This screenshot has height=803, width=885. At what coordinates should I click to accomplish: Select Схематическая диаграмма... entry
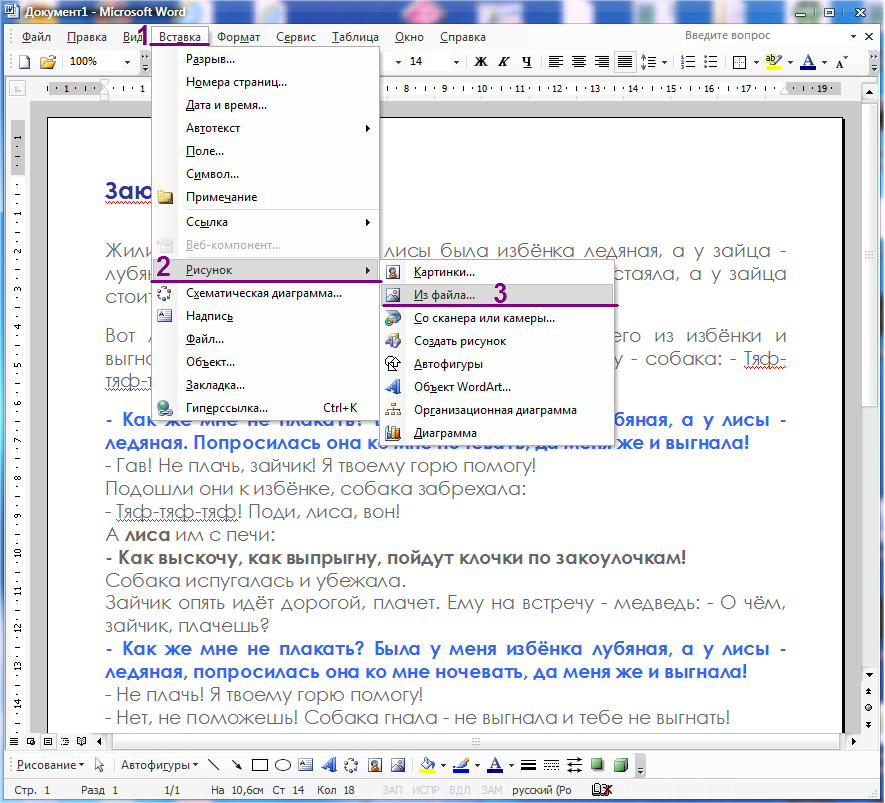tap(265, 293)
